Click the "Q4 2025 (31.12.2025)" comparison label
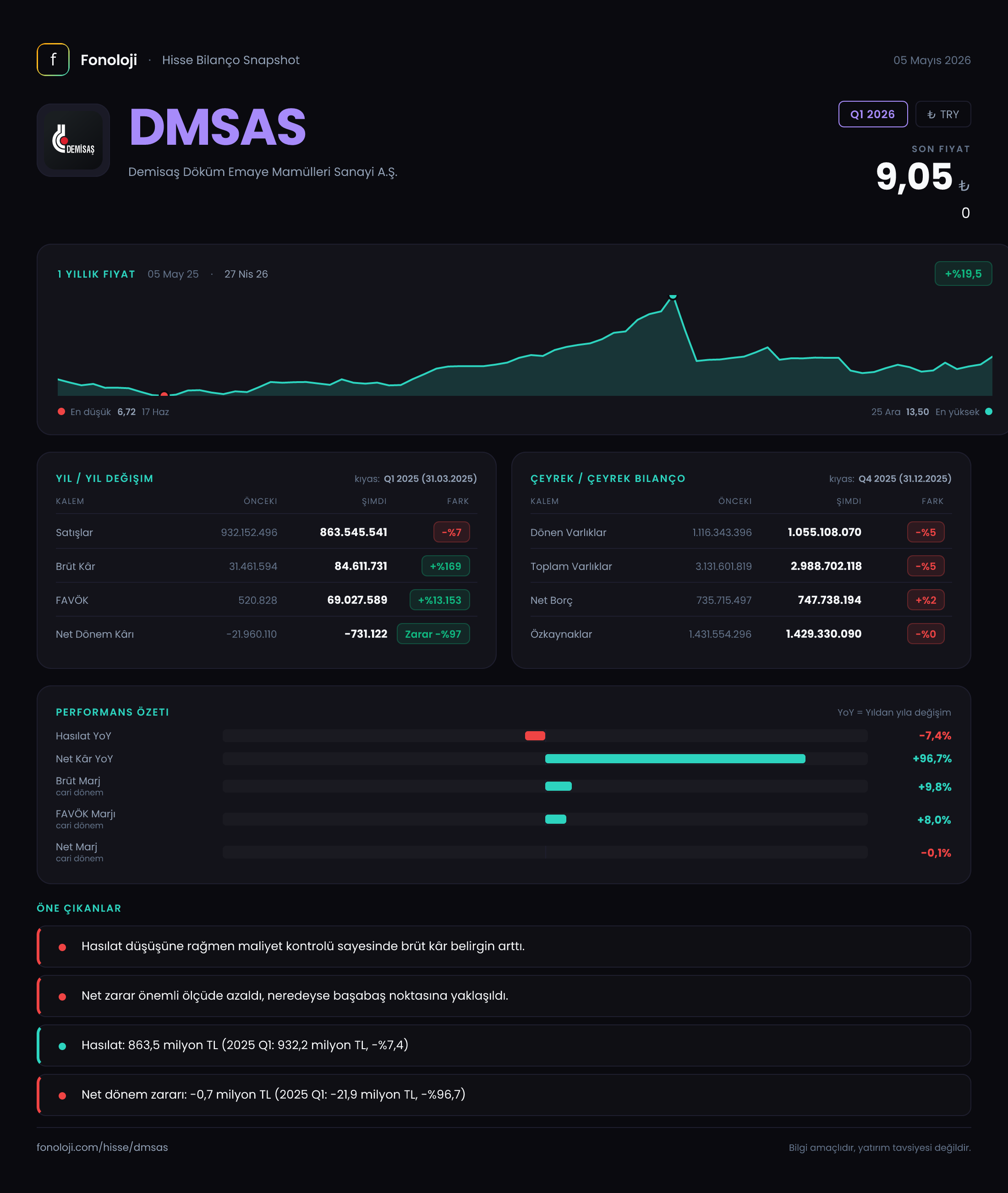The width and height of the screenshot is (1008, 1193). pos(905,478)
